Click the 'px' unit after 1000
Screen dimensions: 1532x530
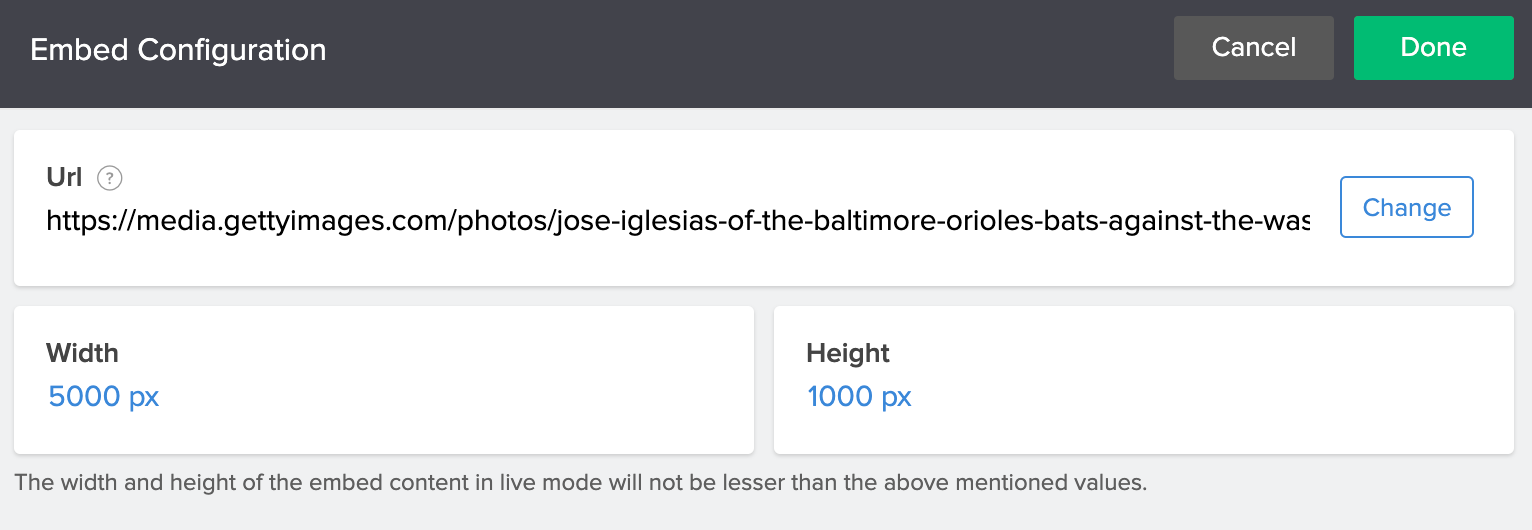pyautogui.click(x=896, y=397)
